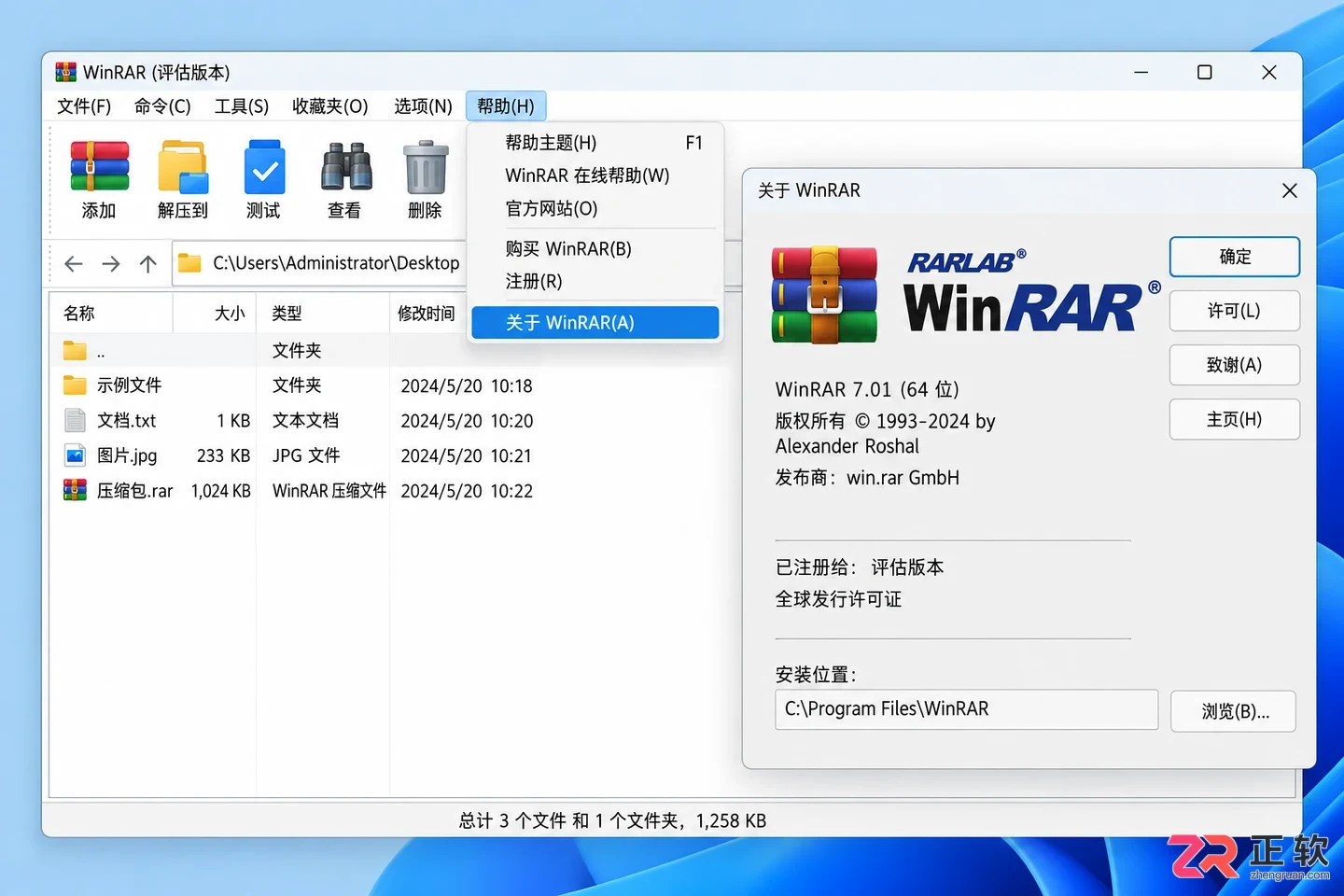The height and width of the screenshot is (896, 1344).
Task: Go forward using the right arrow
Action: click(111, 264)
